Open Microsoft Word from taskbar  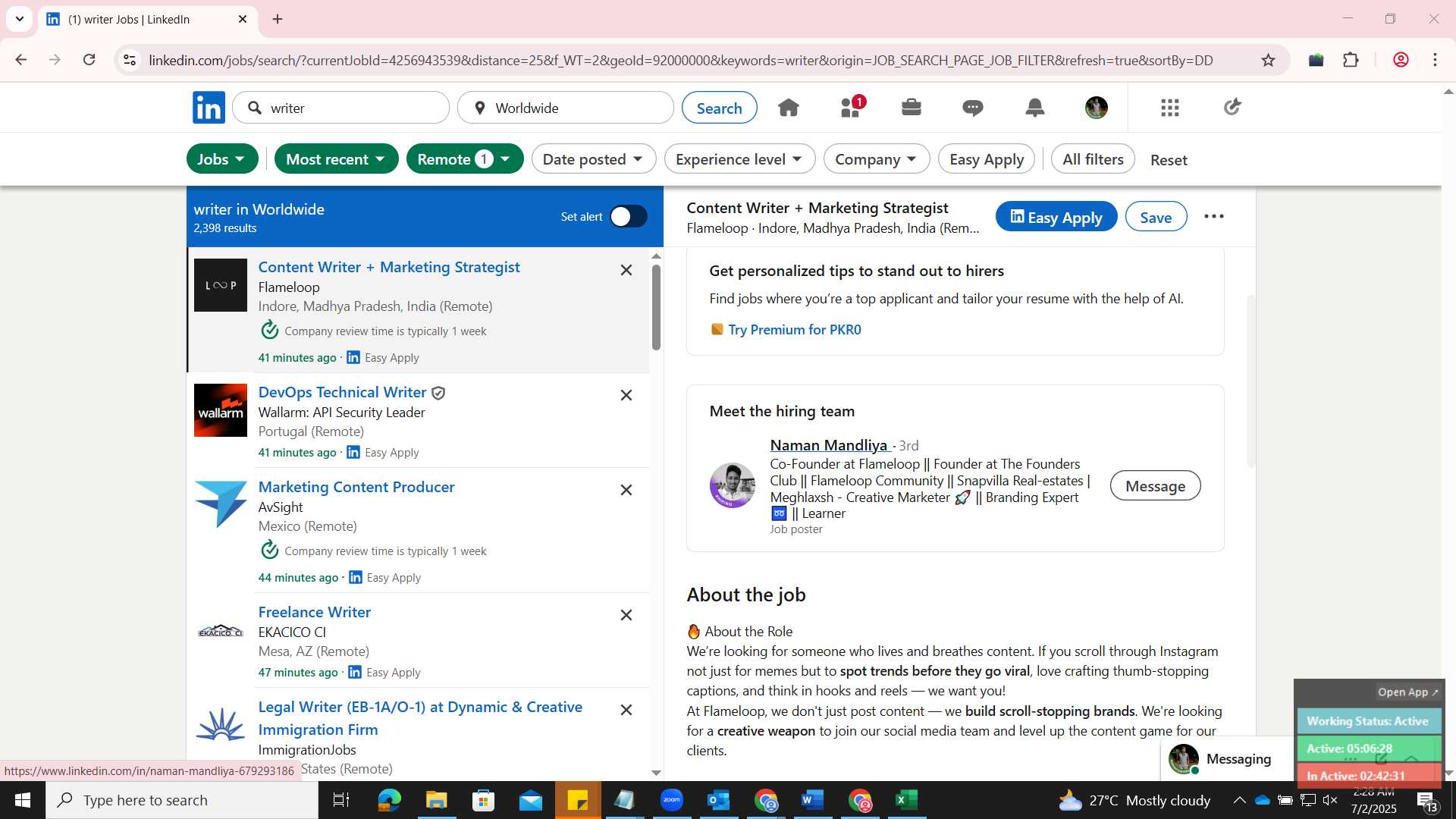coord(813,800)
